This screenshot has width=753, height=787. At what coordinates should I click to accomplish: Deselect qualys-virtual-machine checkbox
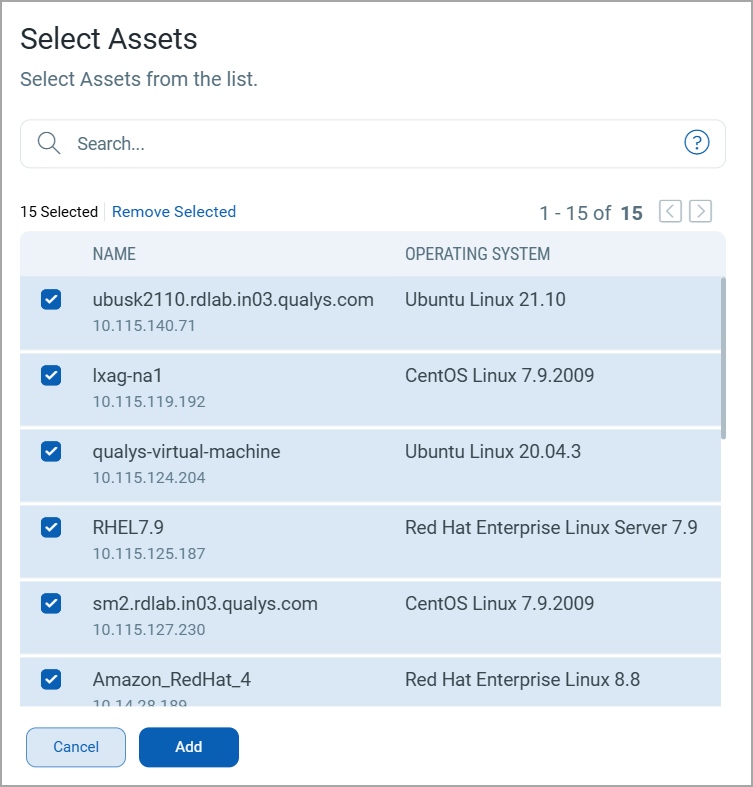pyautogui.click(x=51, y=452)
